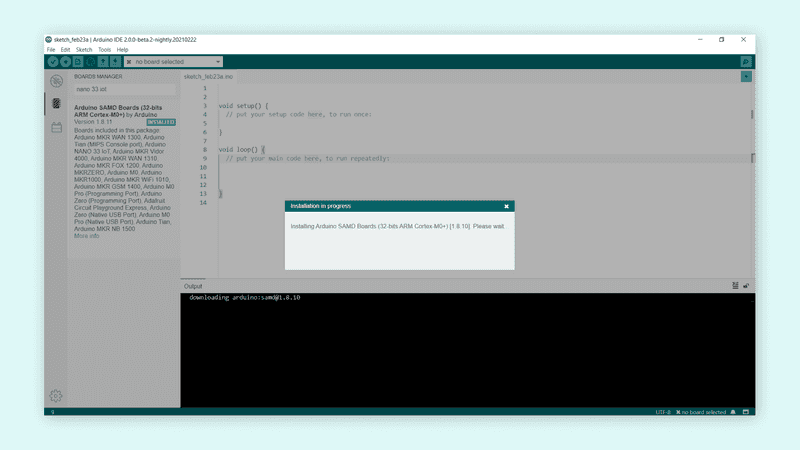Maximize or restore the Arduino IDE window

point(721,39)
